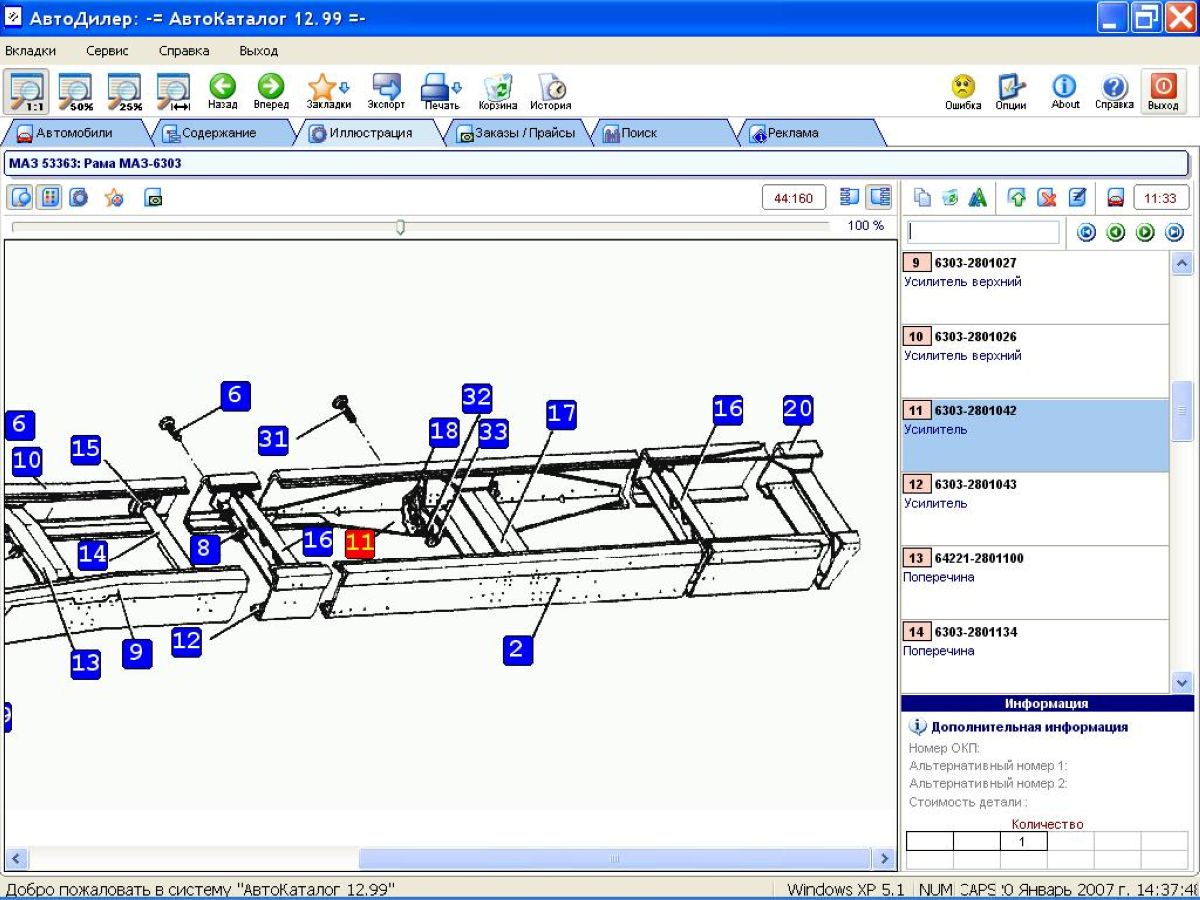Jump to last part with navigation button
The image size is (1200, 900).
click(1174, 232)
